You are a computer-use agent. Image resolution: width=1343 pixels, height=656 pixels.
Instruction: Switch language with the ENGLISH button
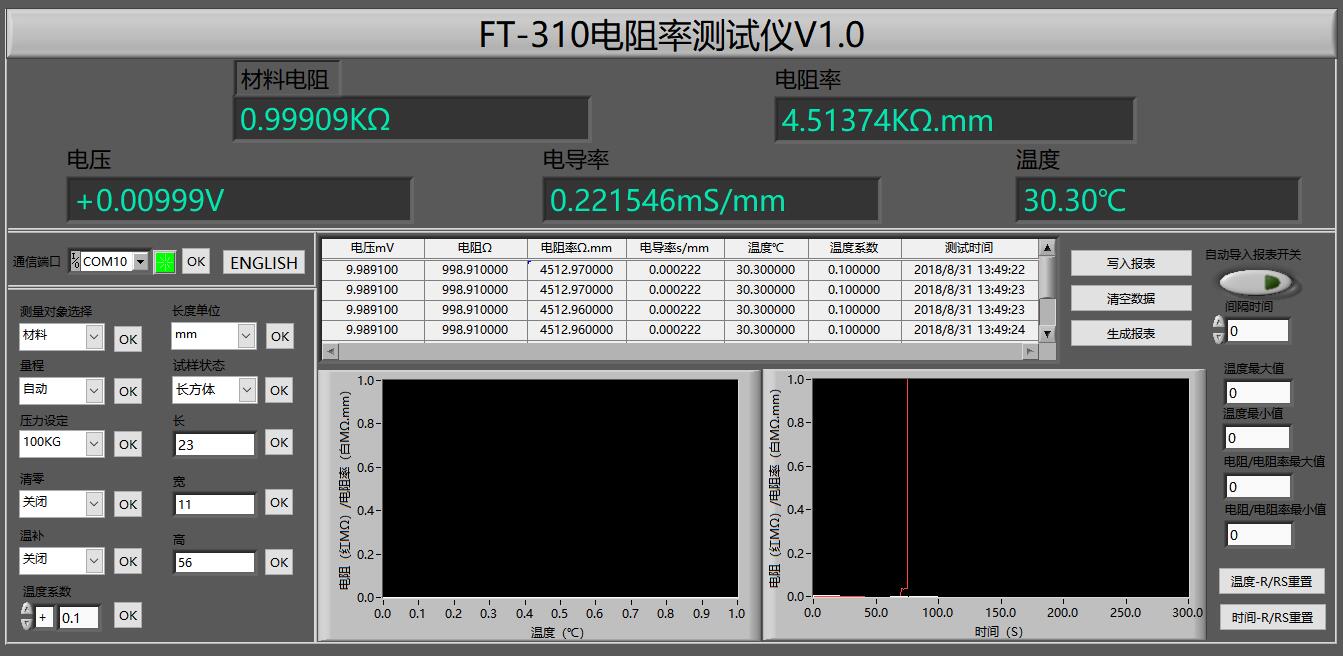(x=263, y=262)
